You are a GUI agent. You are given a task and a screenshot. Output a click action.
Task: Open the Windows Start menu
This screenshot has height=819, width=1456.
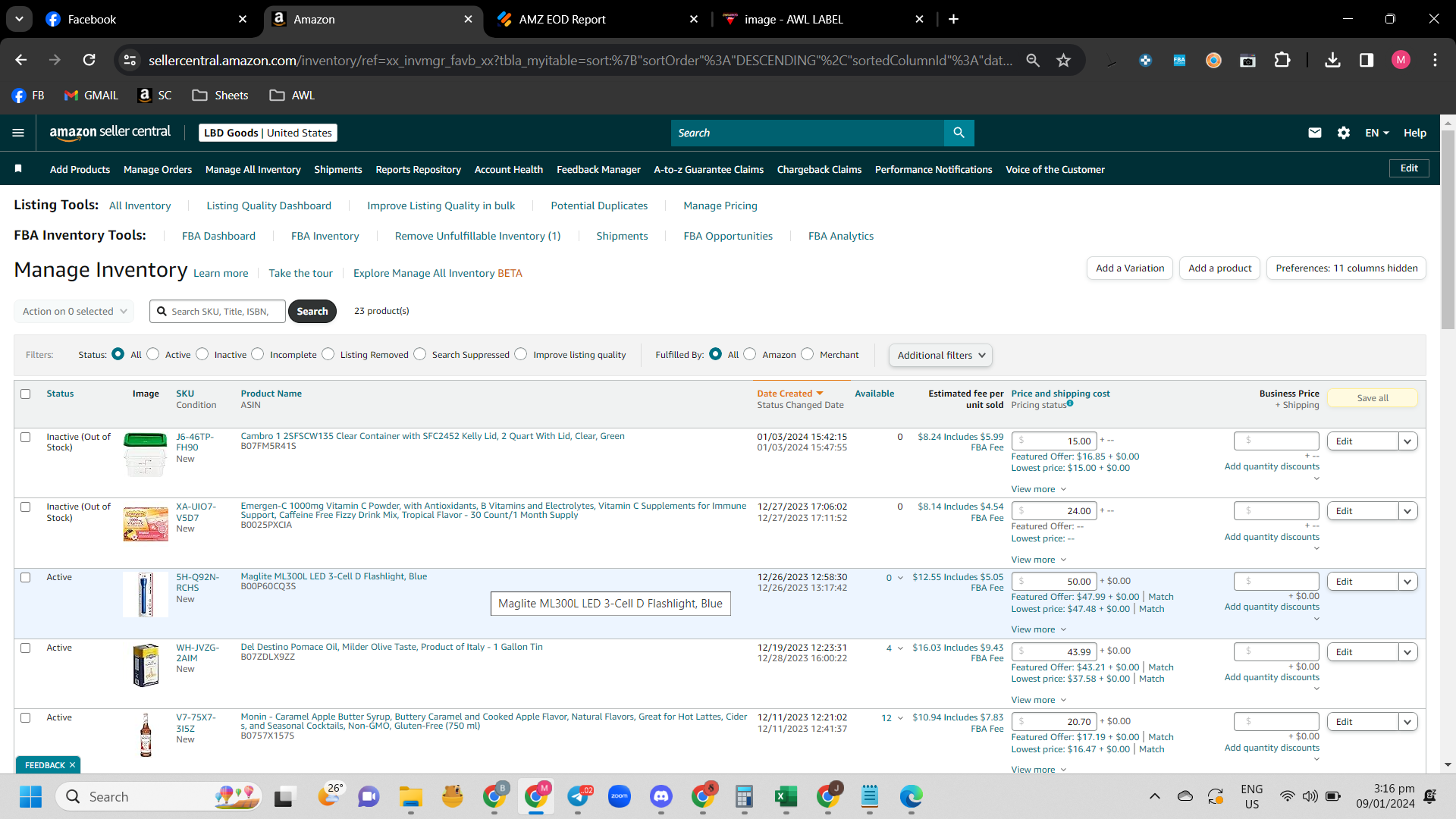31,796
